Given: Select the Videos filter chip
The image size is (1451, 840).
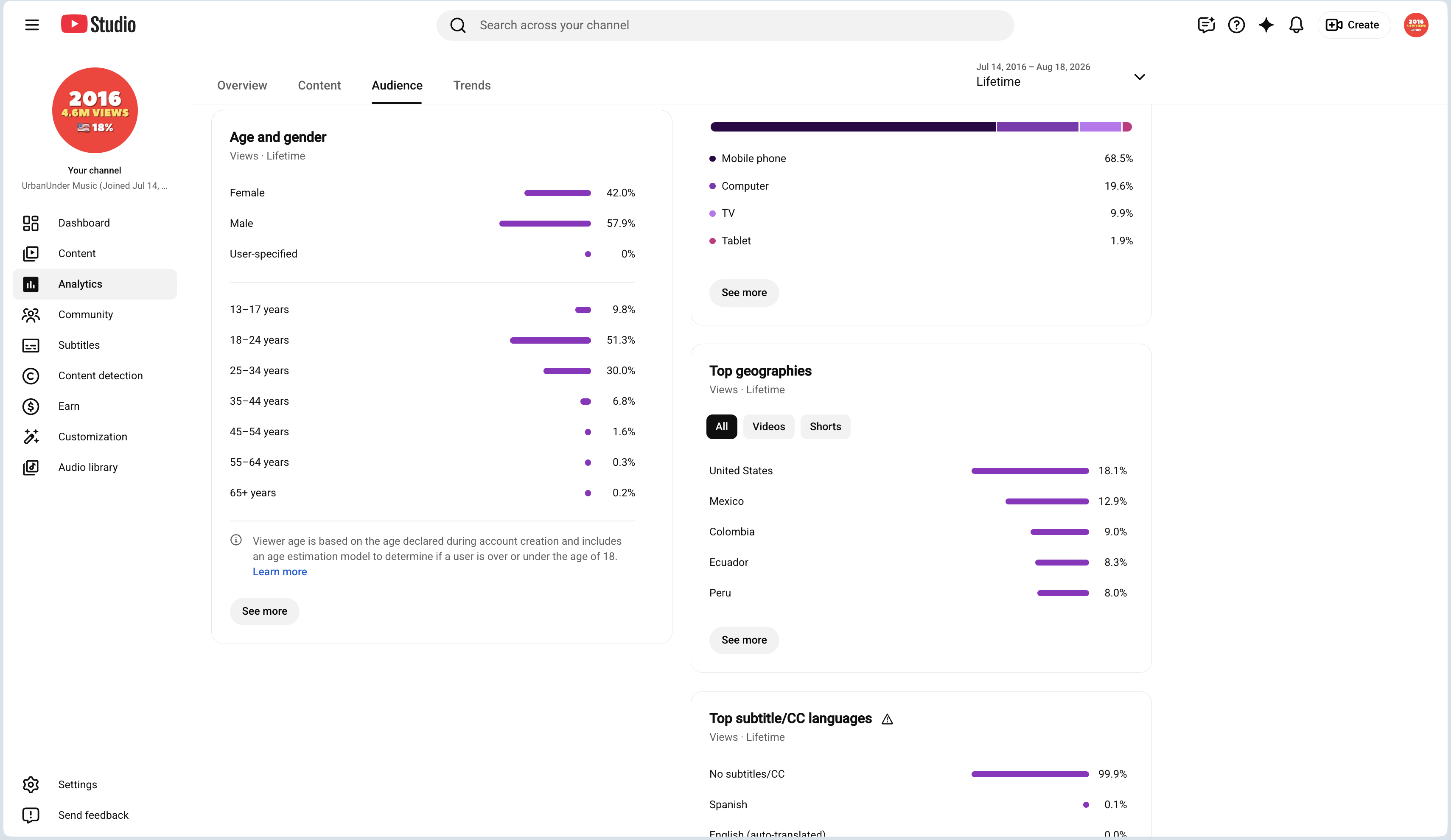Looking at the screenshot, I should (769, 427).
